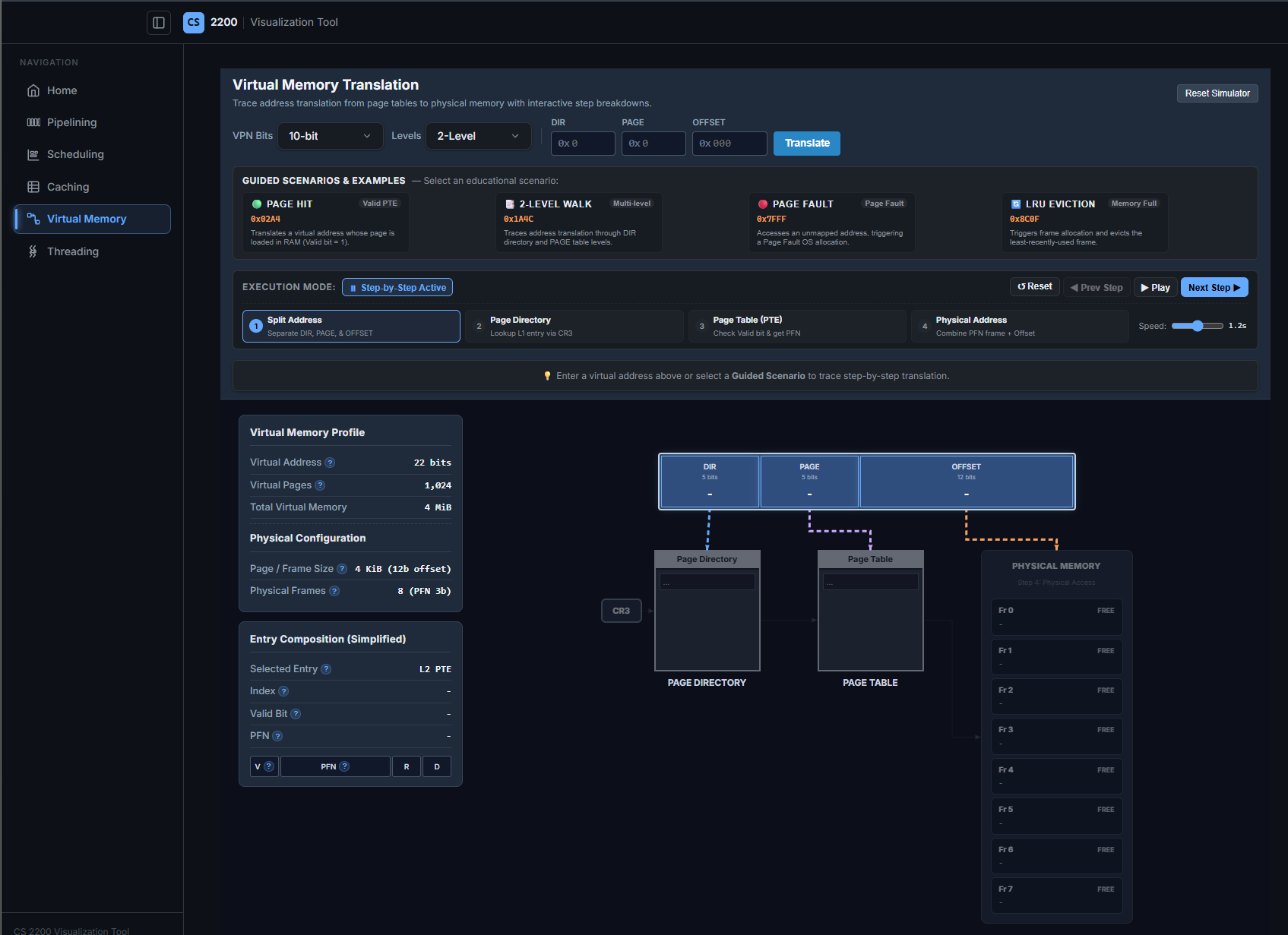Screen dimensions: 1288x935
Task: Open help icon beside PFN row label
Action: (277, 736)
